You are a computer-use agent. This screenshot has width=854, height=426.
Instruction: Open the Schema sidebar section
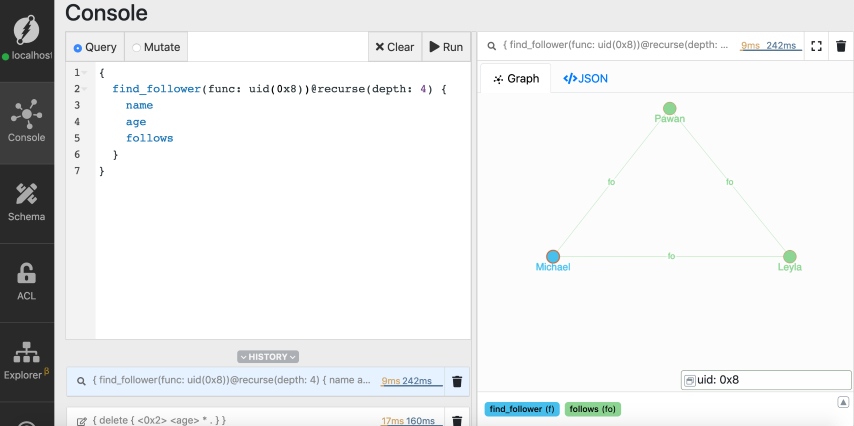27,201
